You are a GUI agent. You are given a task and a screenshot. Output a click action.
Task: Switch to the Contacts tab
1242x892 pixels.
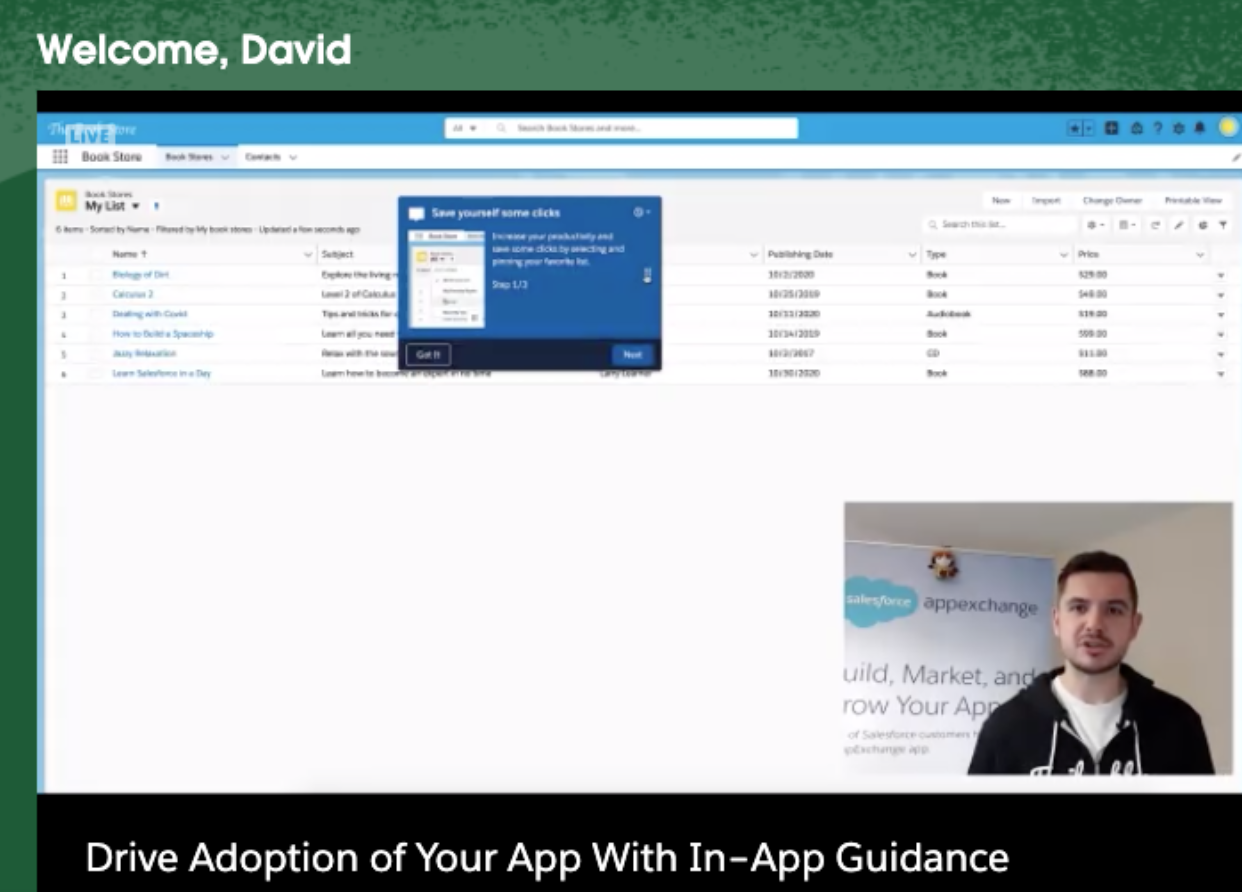(263, 157)
